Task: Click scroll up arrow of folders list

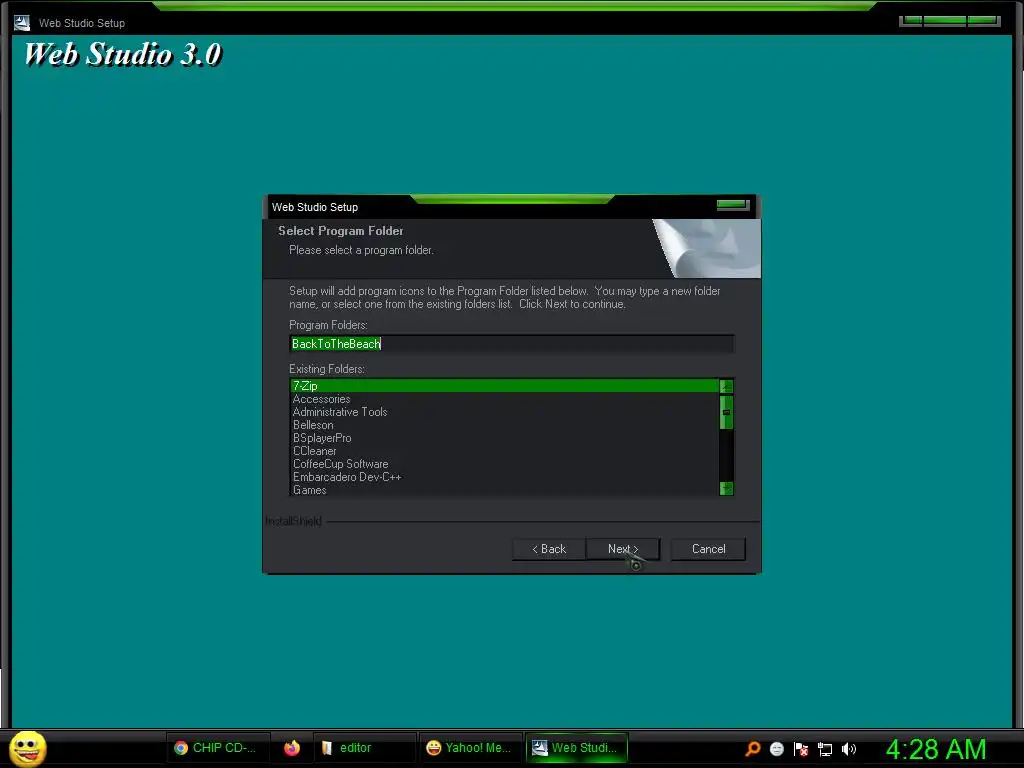Action: [x=726, y=387]
